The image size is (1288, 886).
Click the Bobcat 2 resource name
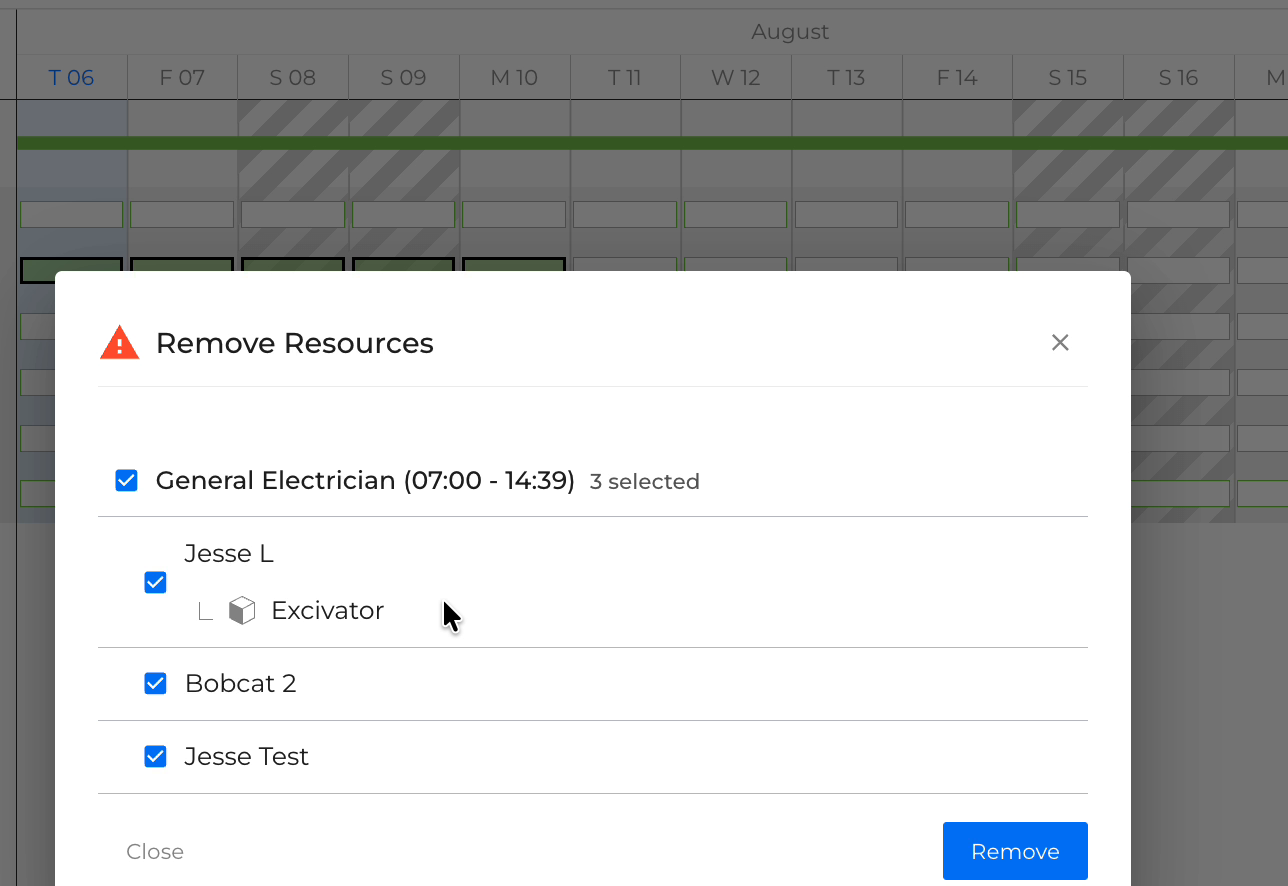(x=241, y=684)
